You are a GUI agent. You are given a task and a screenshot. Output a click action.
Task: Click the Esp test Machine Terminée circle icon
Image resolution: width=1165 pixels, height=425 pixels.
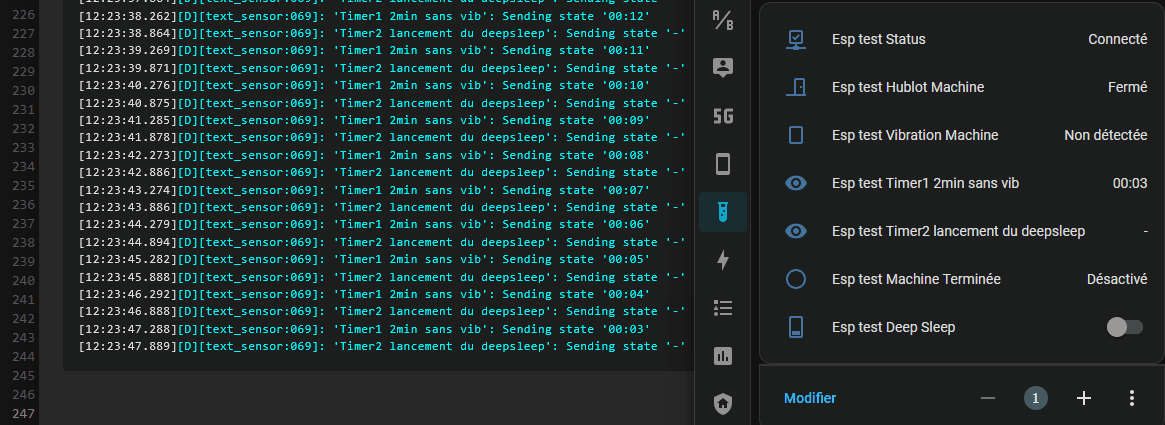[796, 279]
